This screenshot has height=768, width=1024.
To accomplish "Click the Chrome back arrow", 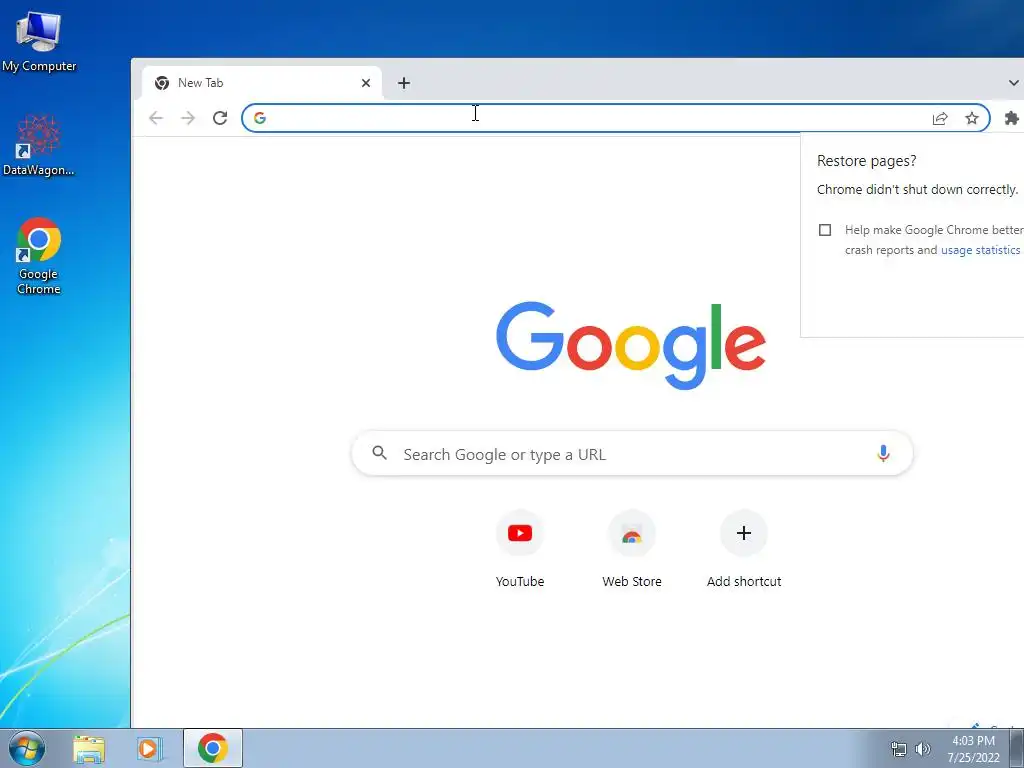I will tap(155, 118).
